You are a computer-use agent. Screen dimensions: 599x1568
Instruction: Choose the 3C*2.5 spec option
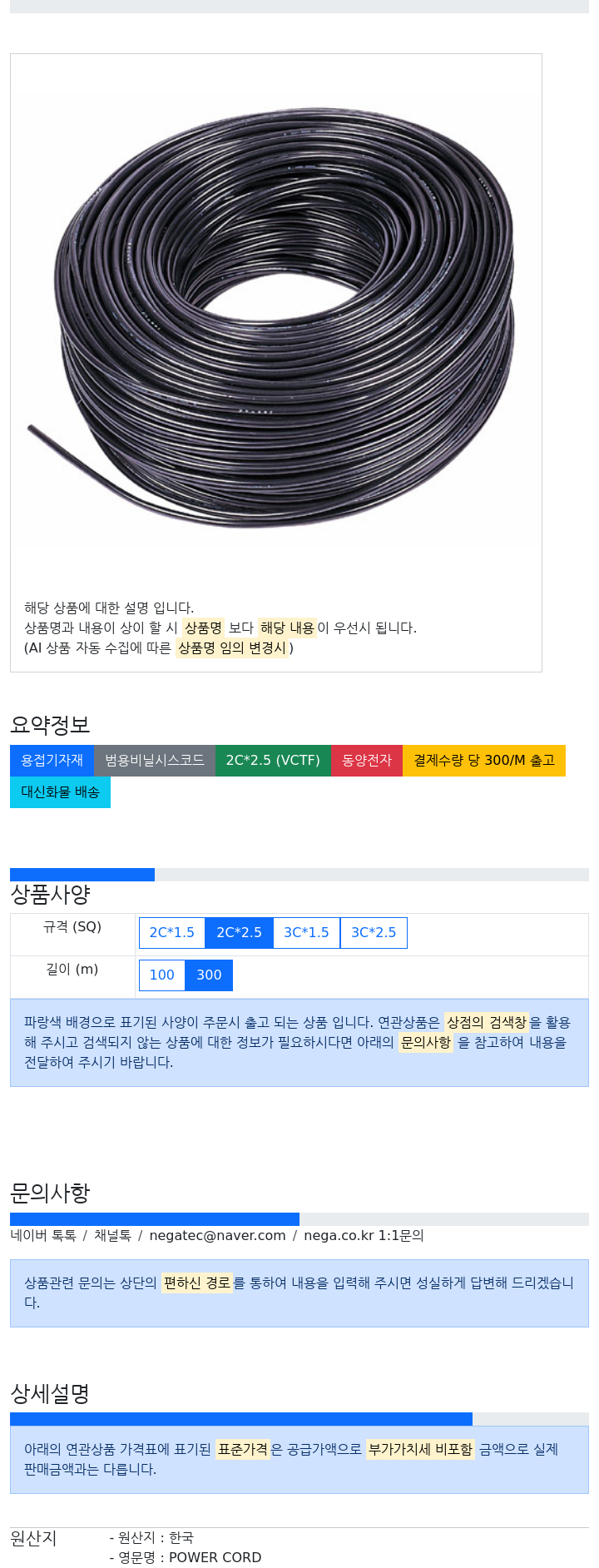(x=374, y=932)
